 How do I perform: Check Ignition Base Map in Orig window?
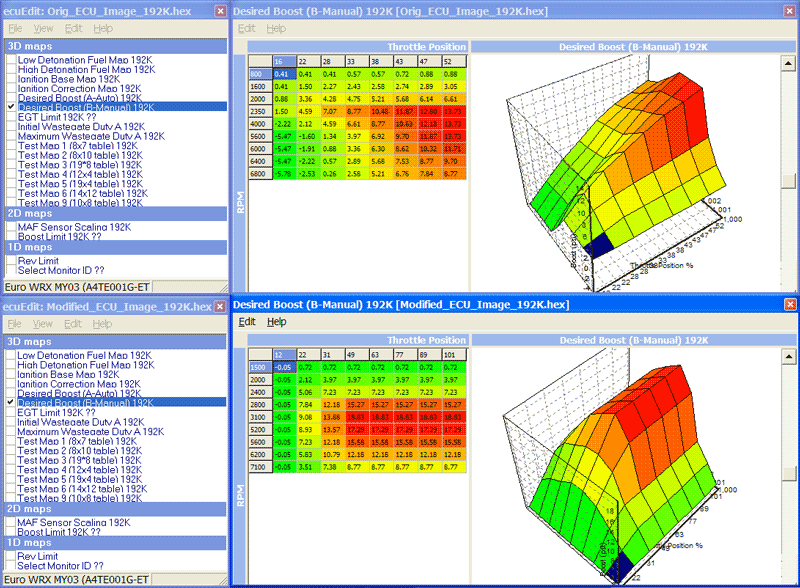11,79
